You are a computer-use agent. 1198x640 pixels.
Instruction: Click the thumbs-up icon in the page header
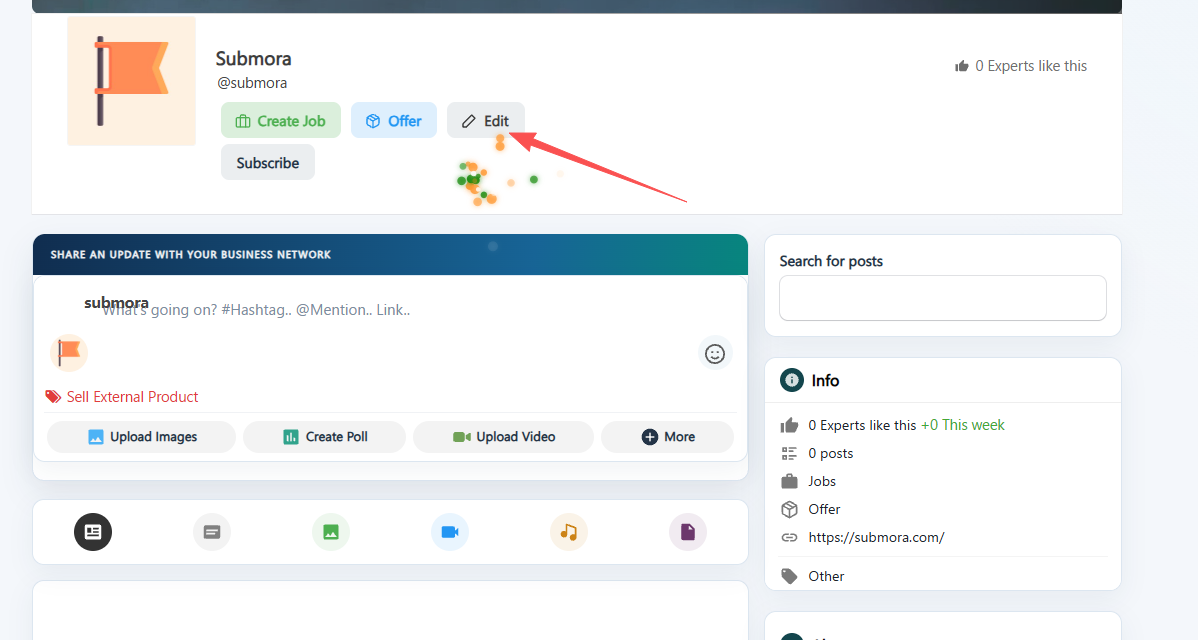pos(961,66)
